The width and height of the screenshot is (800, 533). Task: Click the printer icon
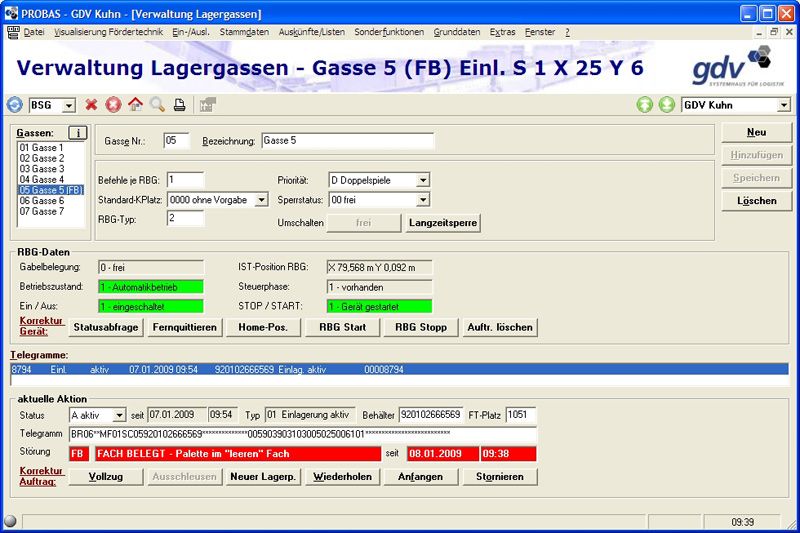(179, 105)
